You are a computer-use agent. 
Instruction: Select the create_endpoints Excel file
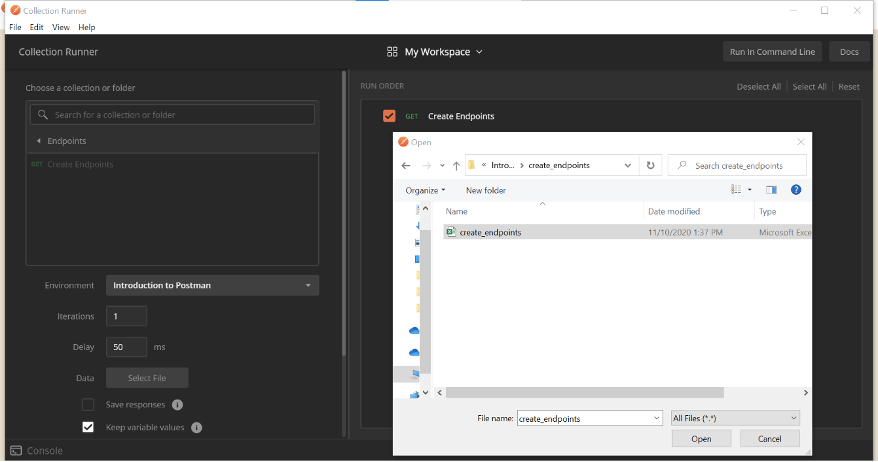click(x=489, y=232)
